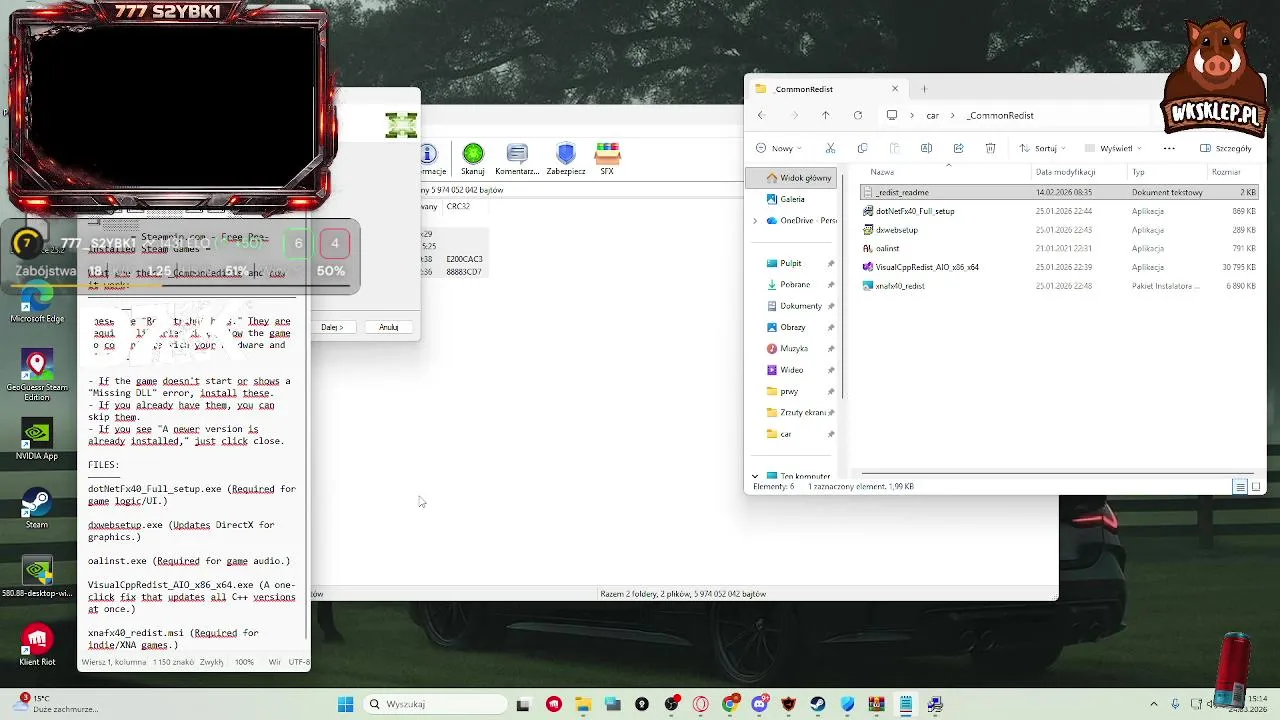Select the _CommonRedist Explorer tab

click(x=825, y=89)
